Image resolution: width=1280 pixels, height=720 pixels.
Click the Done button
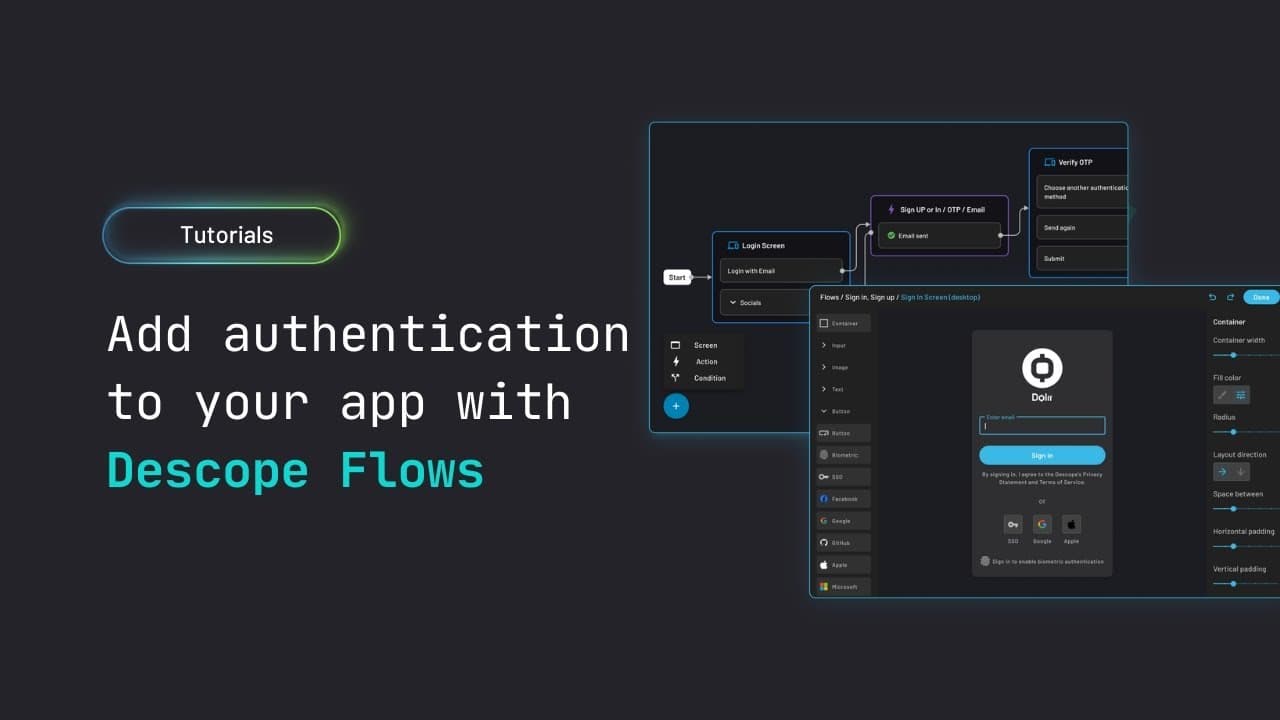click(x=1261, y=297)
